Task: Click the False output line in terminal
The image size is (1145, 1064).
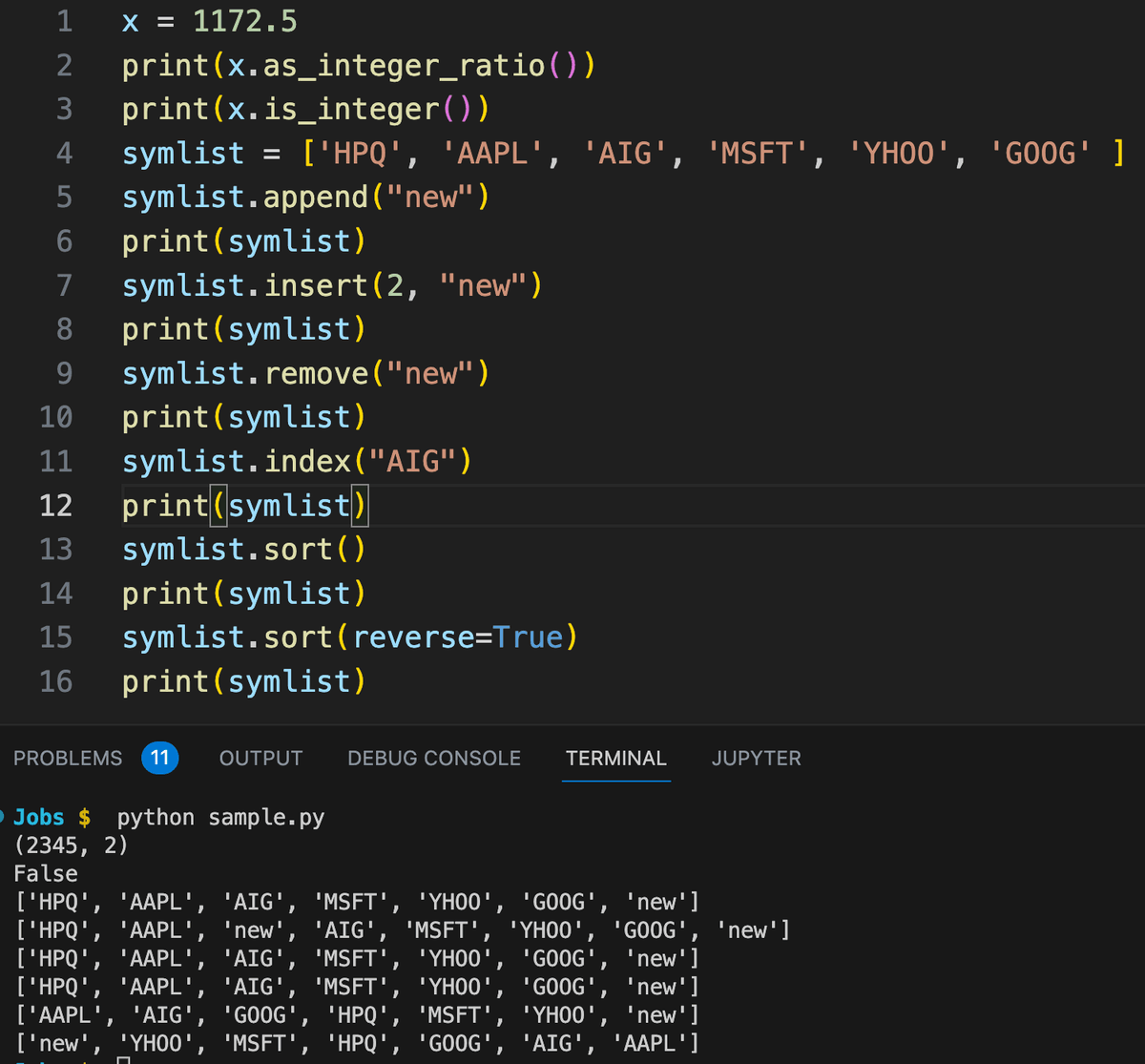Action: [46, 873]
